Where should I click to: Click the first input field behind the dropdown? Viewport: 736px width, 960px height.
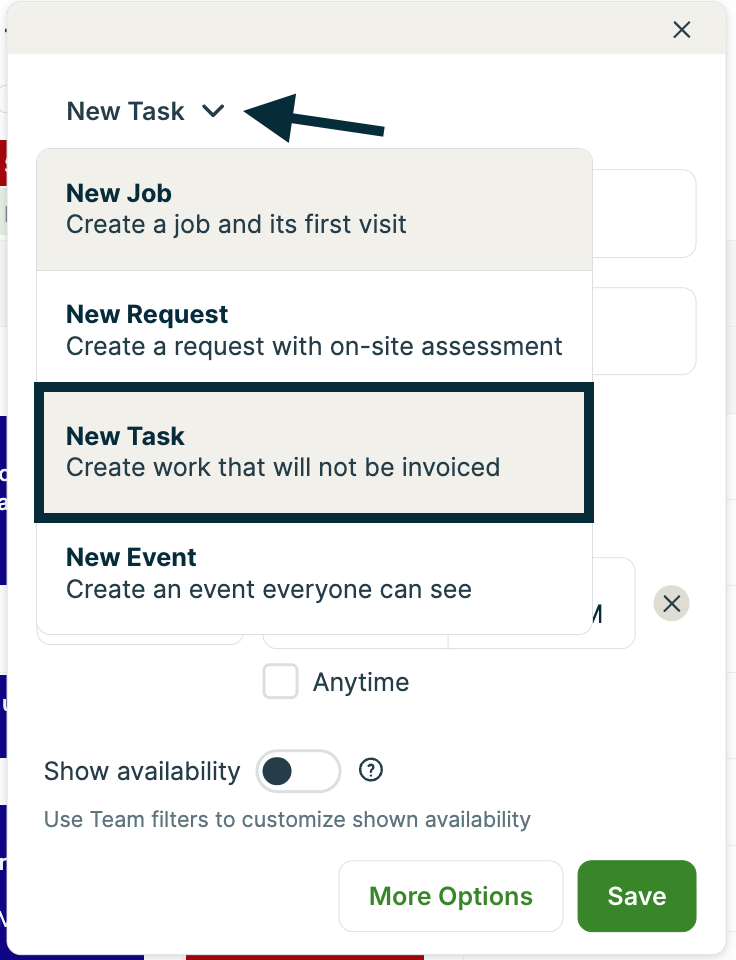click(x=645, y=213)
